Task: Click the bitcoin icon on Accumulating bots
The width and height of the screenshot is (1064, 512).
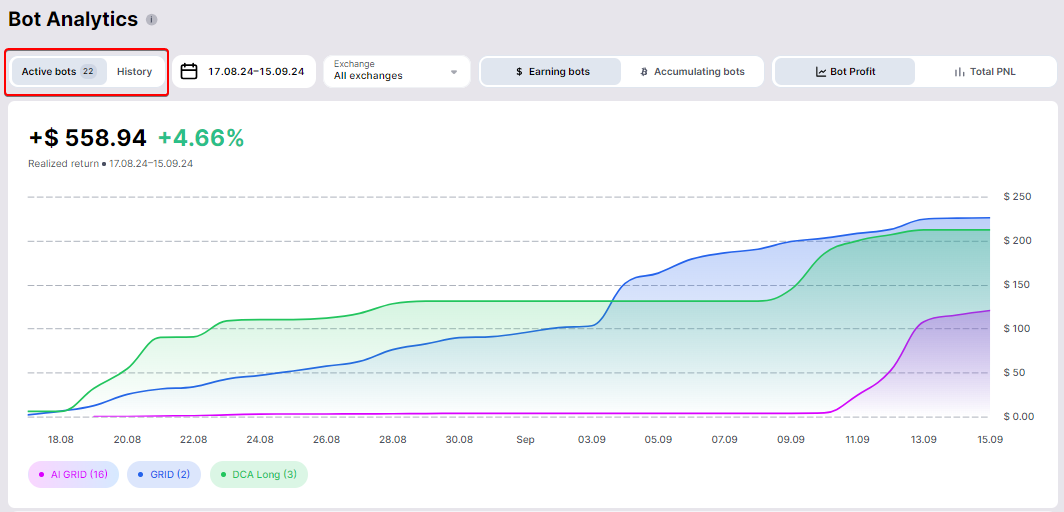Action: tap(644, 72)
